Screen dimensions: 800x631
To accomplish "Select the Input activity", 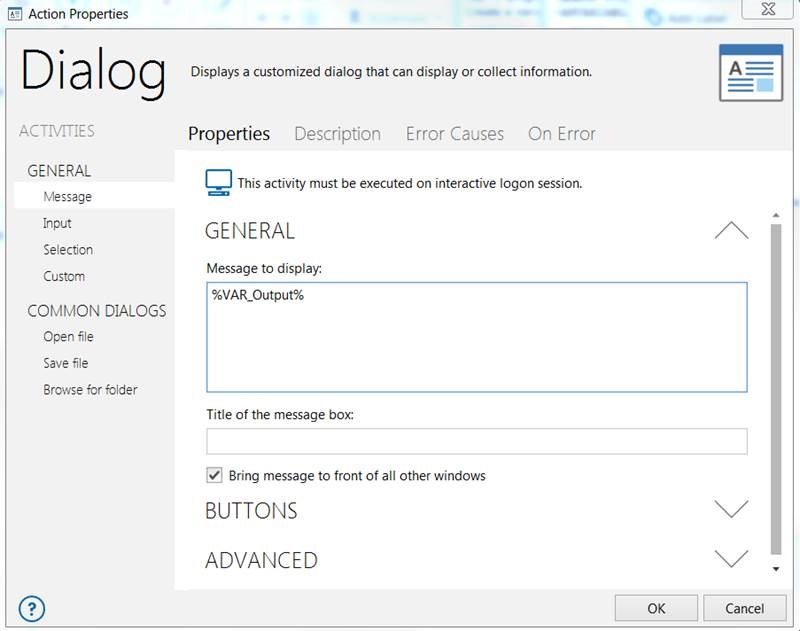I will pos(57,223).
